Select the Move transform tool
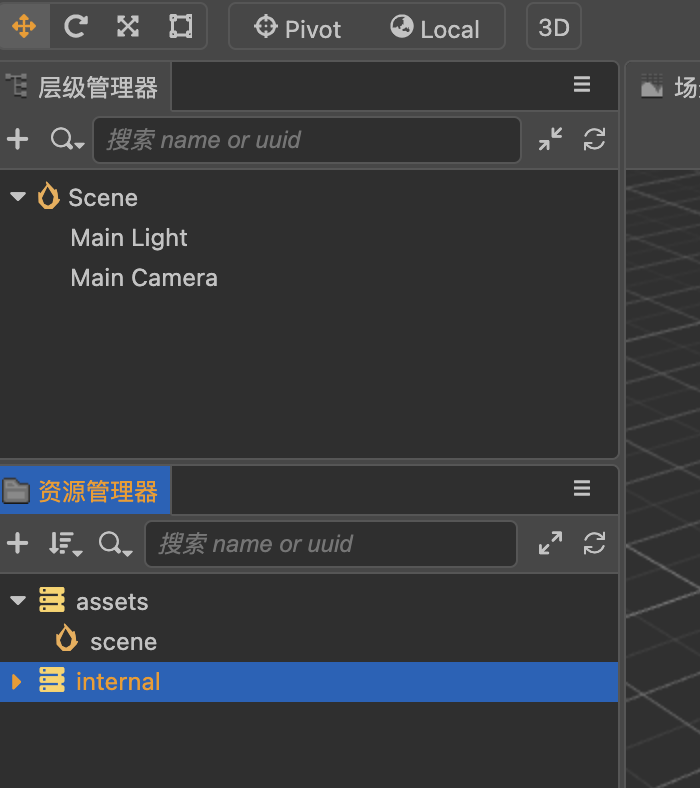Viewport: 700px width, 788px height. click(24, 27)
